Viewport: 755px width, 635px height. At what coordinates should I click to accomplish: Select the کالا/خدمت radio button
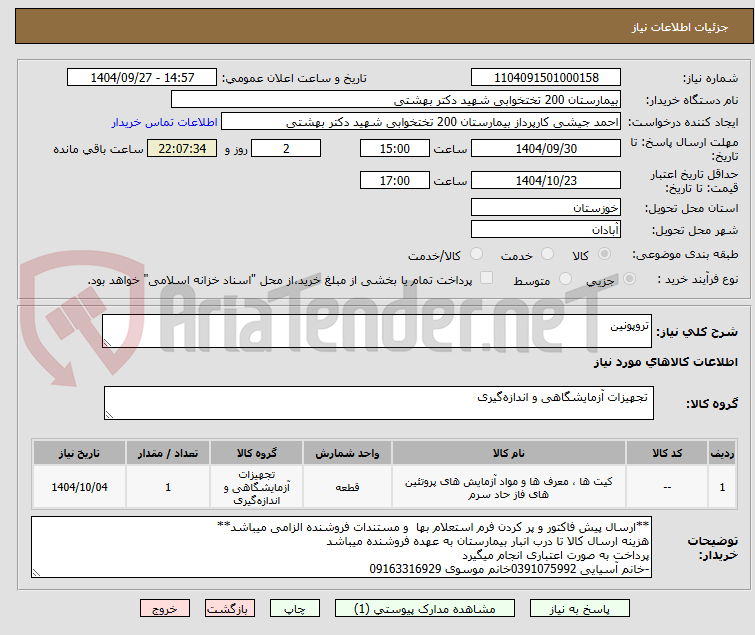[476, 254]
